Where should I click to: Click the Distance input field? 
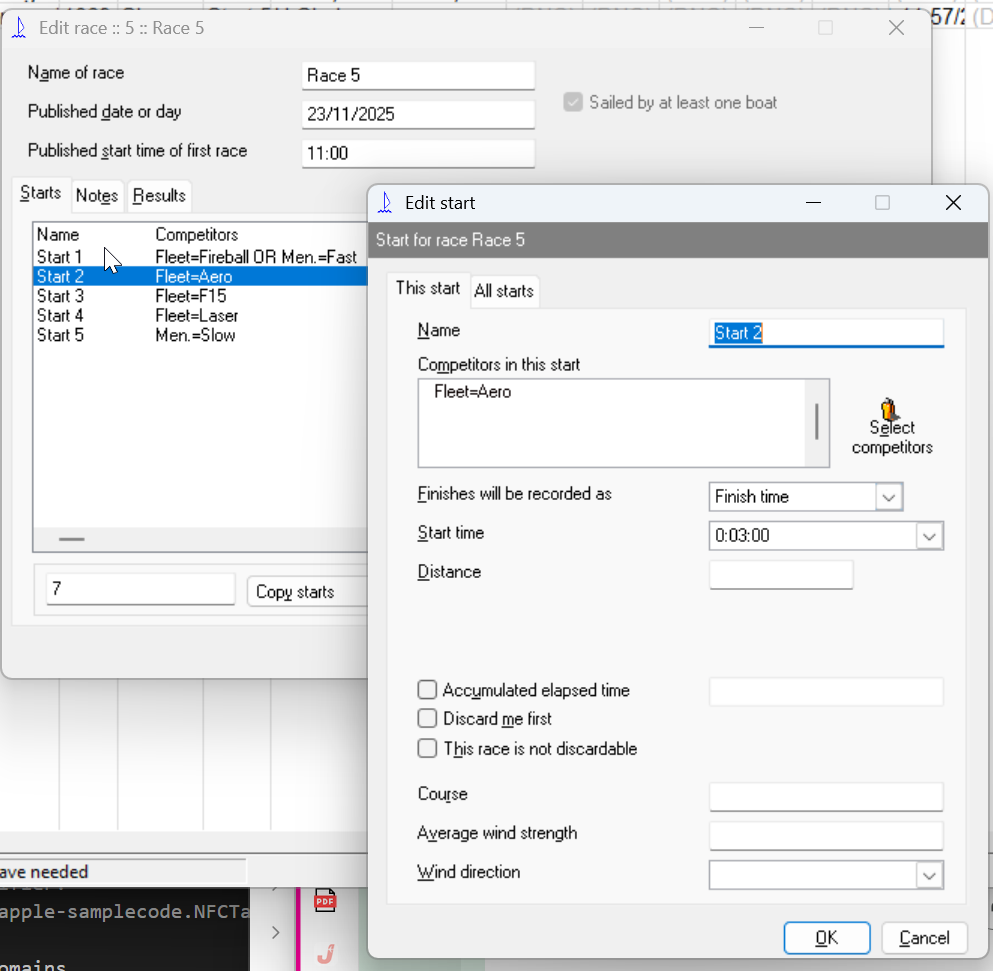(x=781, y=575)
